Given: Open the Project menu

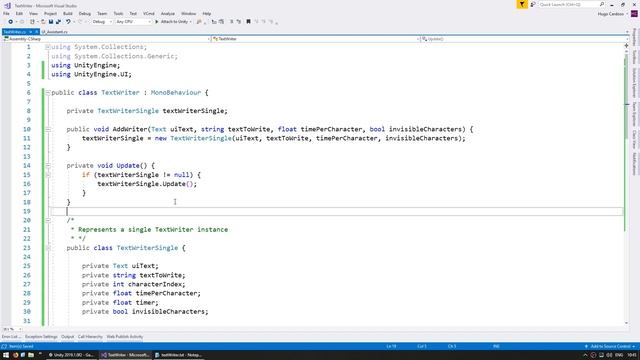Looking at the screenshot, I should (x=51, y=13).
